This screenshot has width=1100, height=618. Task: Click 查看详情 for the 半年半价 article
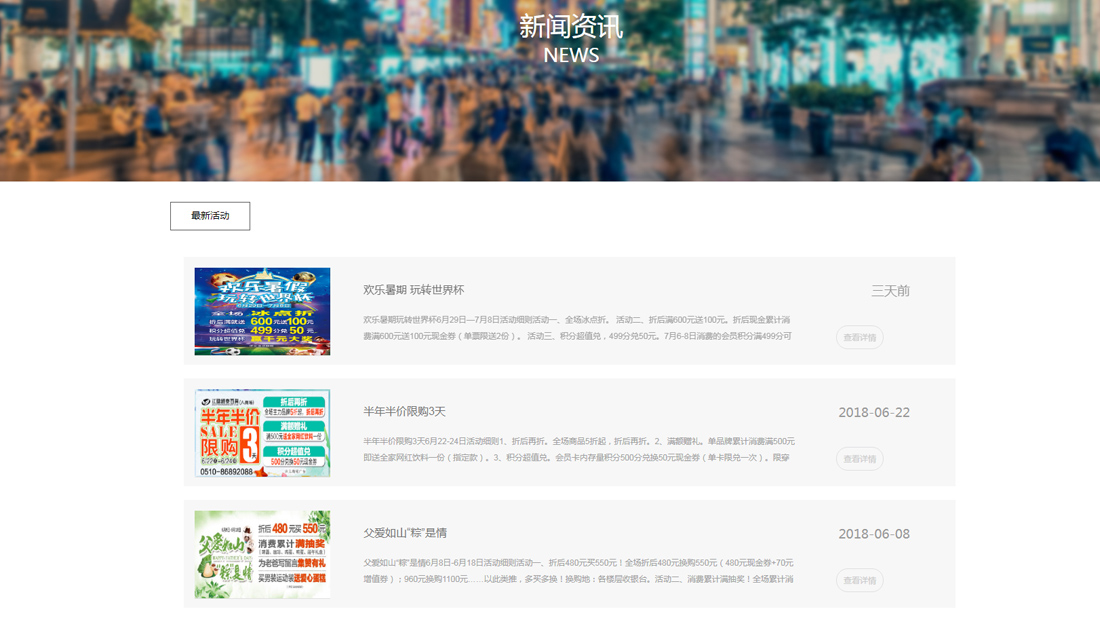(859, 459)
